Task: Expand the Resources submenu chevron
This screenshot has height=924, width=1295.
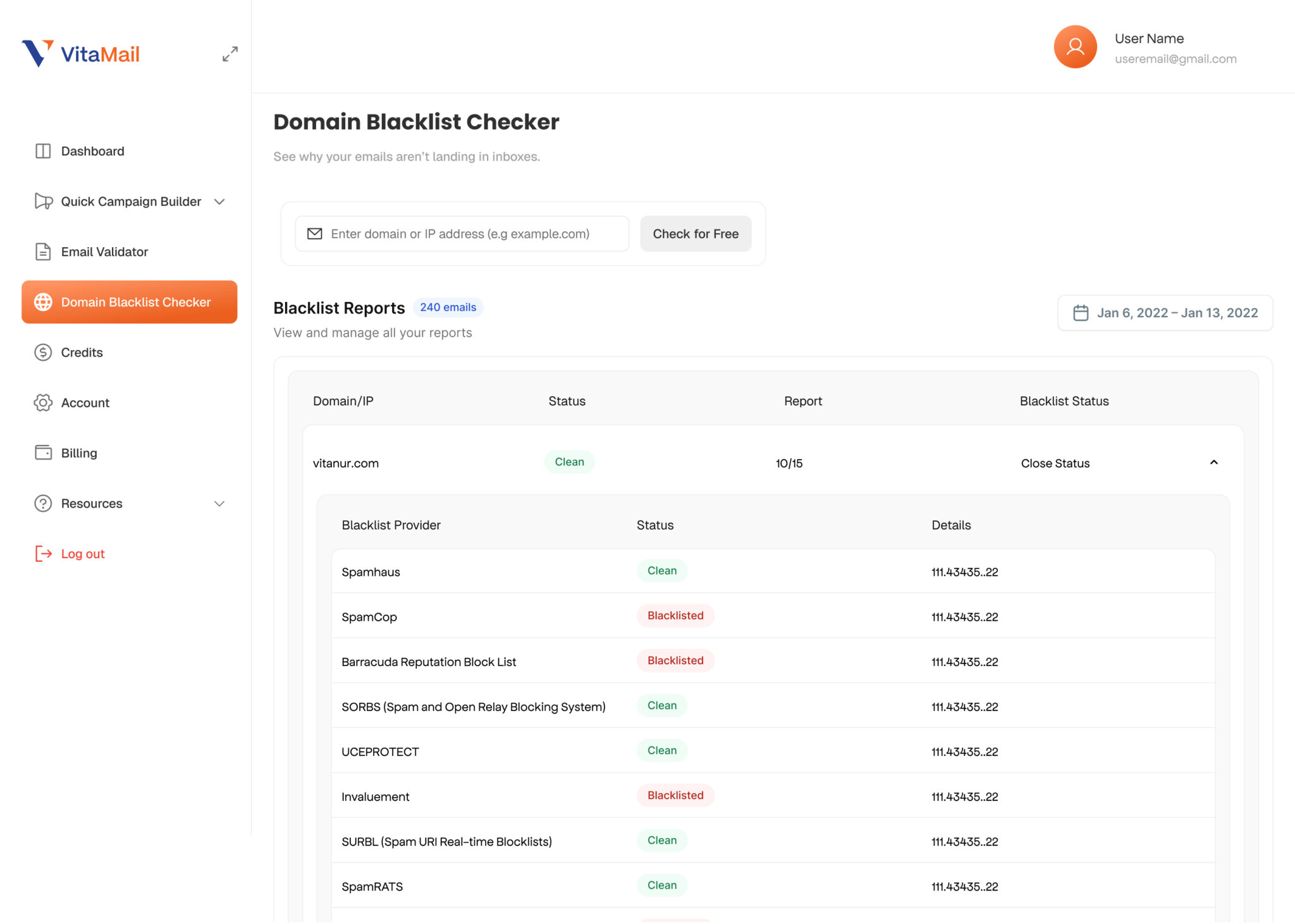Action: [219, 504]
